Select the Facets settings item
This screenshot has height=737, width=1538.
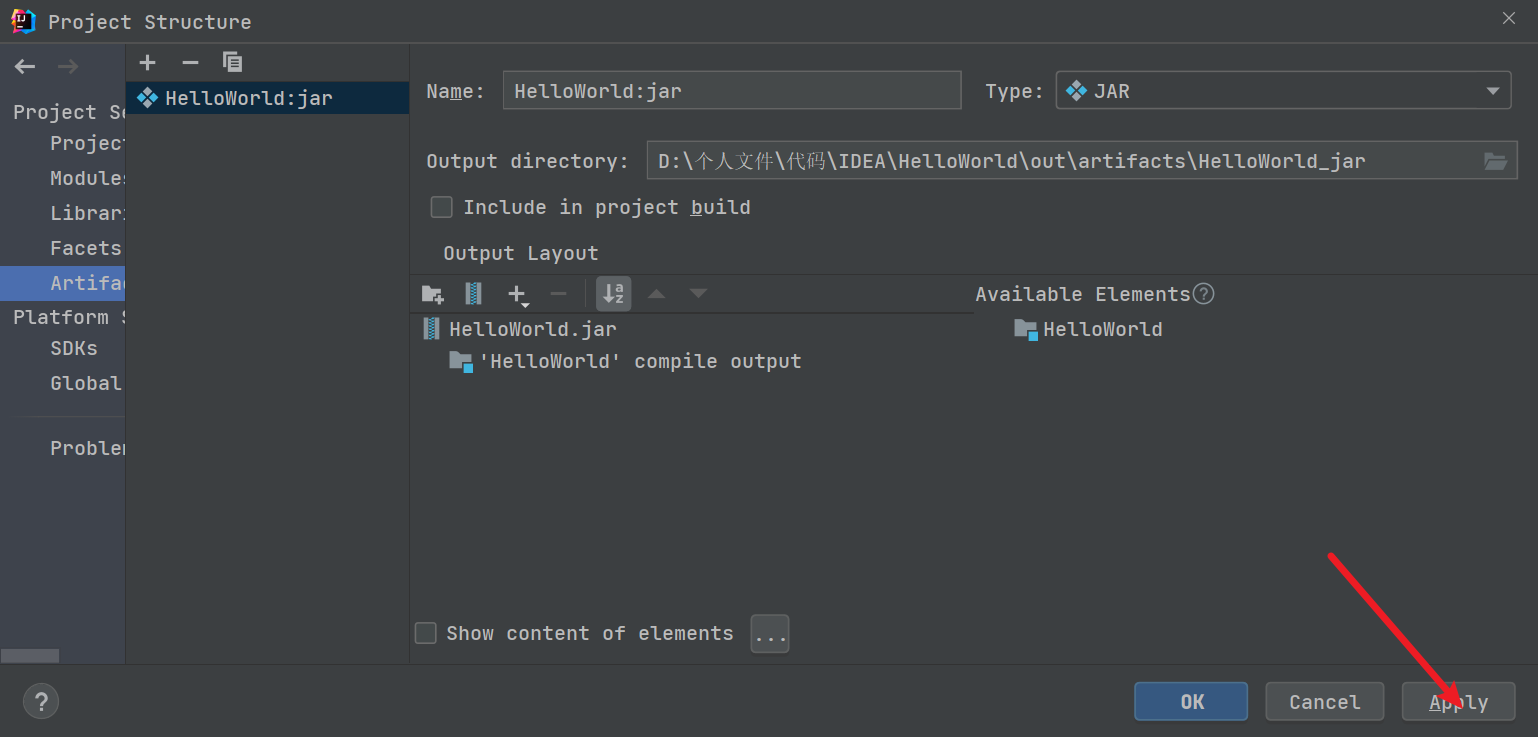tap(86, 248)
